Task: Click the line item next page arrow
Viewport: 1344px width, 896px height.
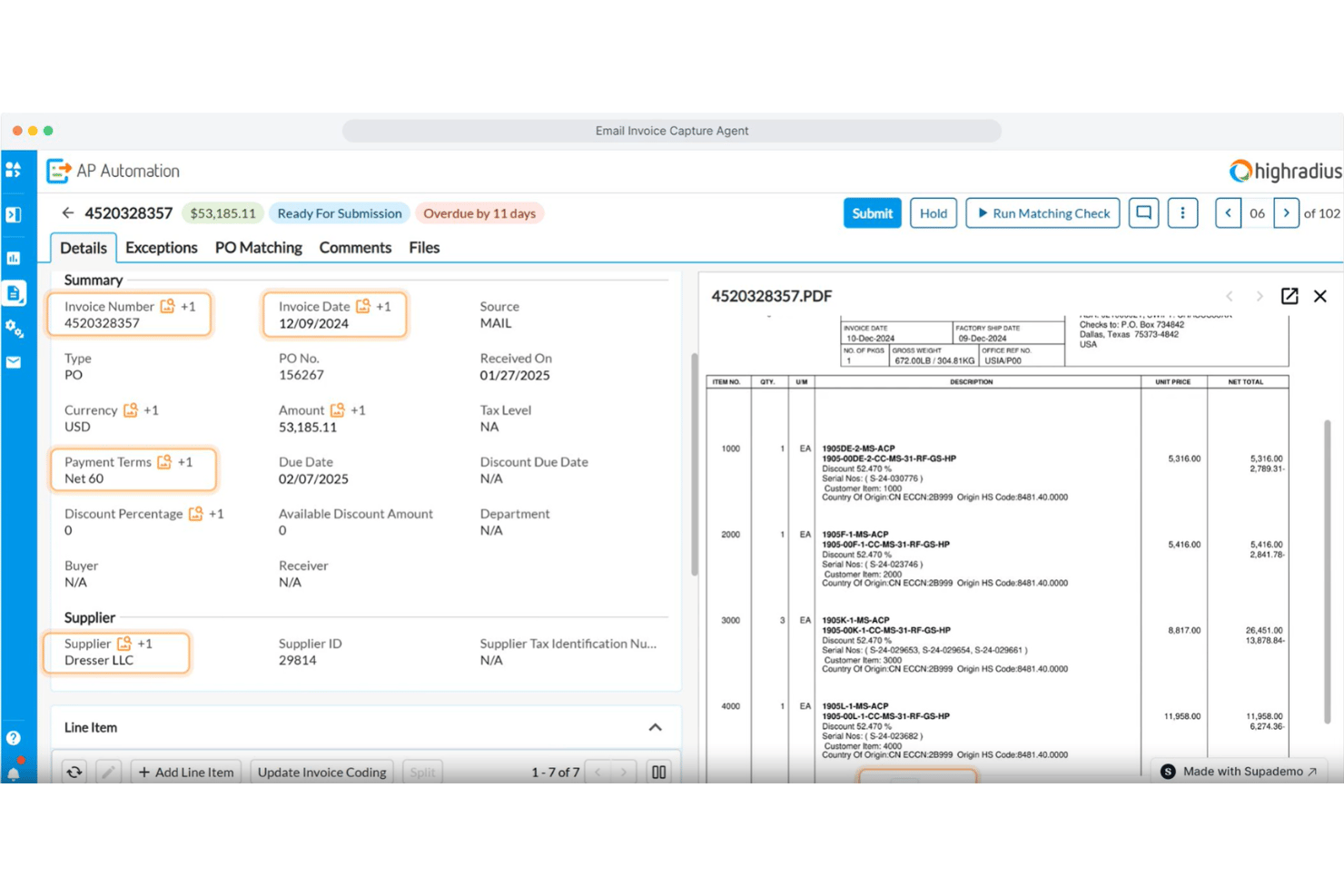Action: (x=623, y=772)
